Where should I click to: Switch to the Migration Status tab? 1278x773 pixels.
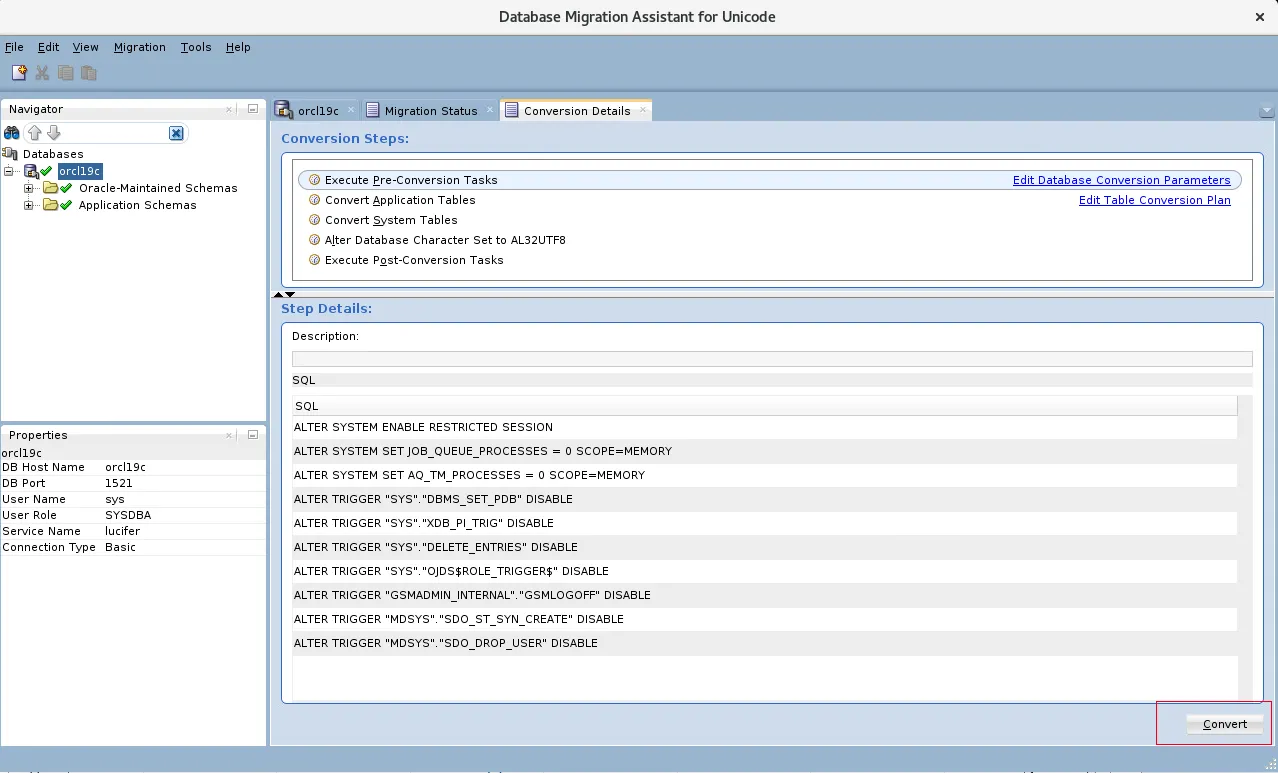tap(430, 111)
